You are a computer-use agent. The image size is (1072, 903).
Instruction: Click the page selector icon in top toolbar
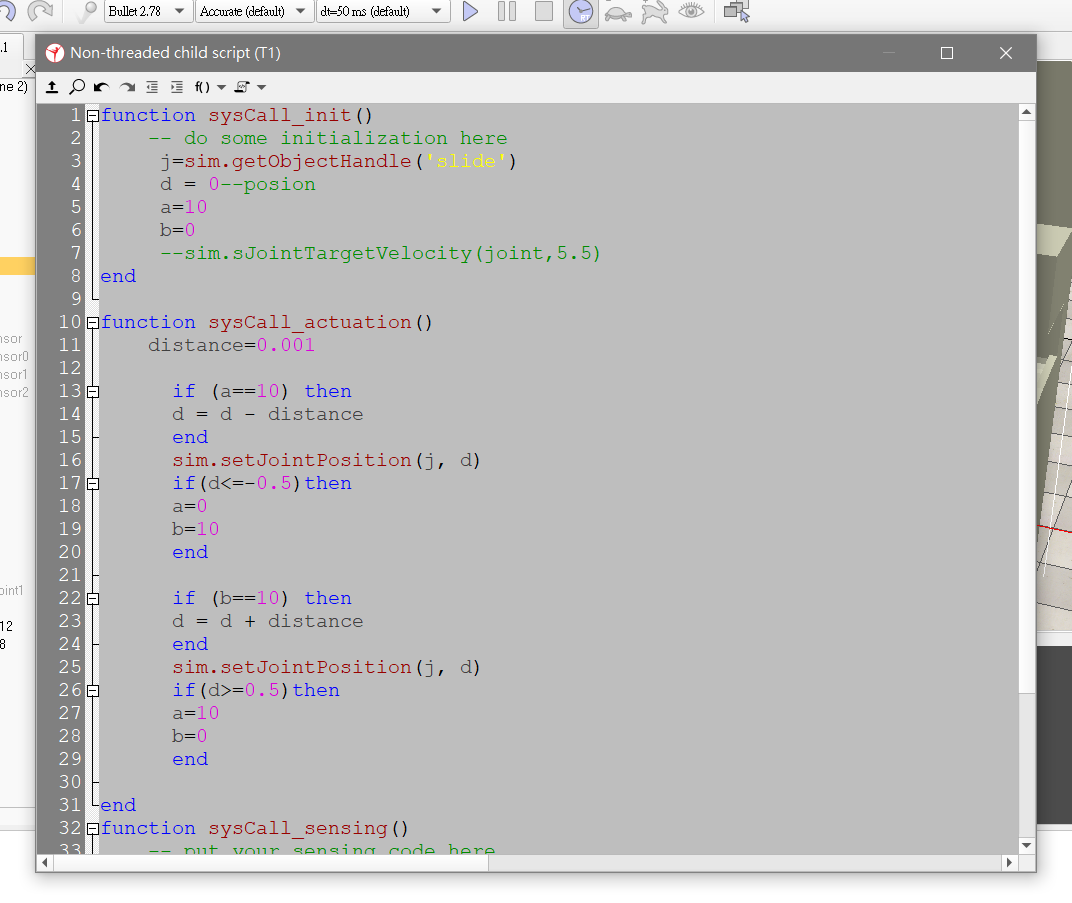[x=737, y=12]
